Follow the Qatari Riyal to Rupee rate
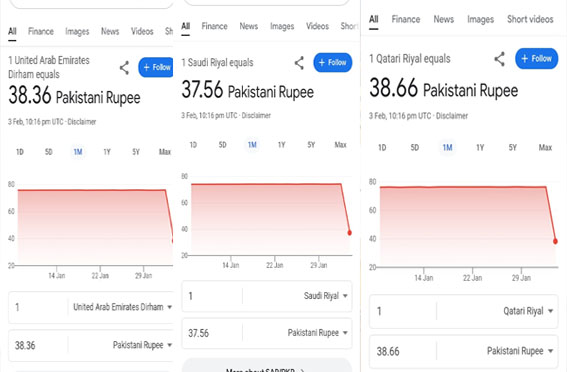The width and height of the screenshot is (567, 372). (x=537, y=59)
